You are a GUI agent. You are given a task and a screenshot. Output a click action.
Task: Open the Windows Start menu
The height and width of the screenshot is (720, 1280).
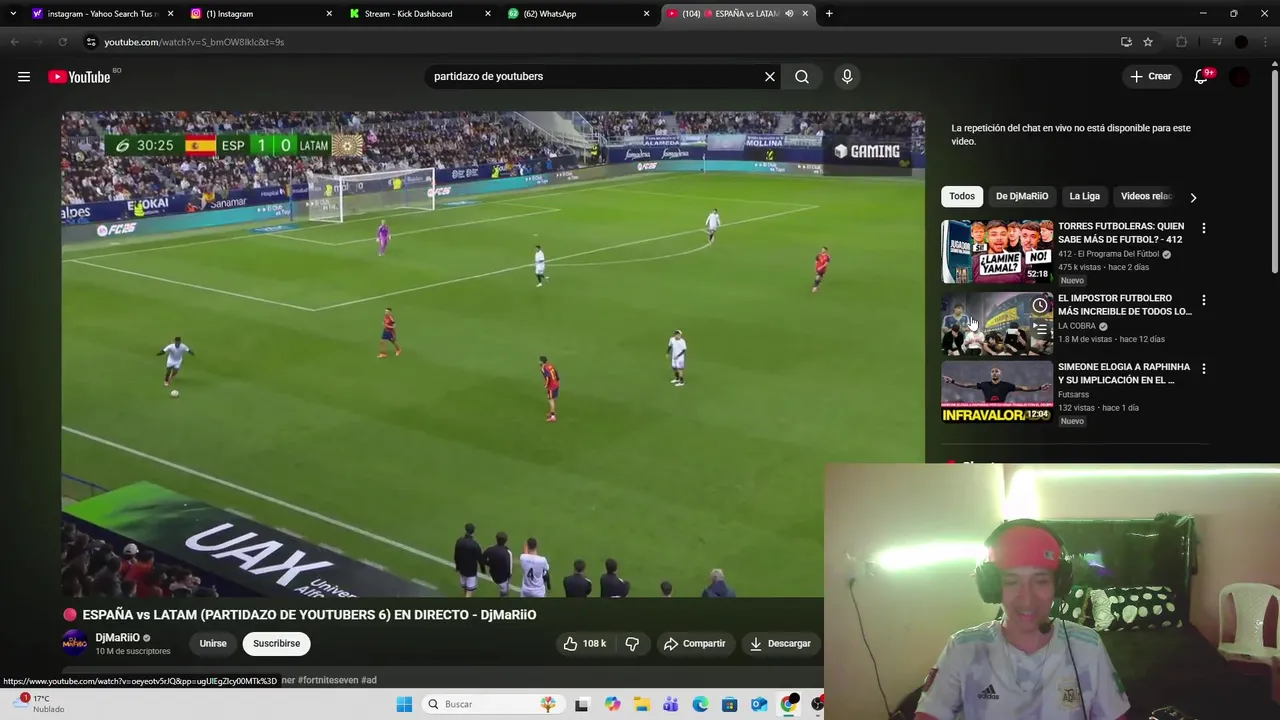404,704
